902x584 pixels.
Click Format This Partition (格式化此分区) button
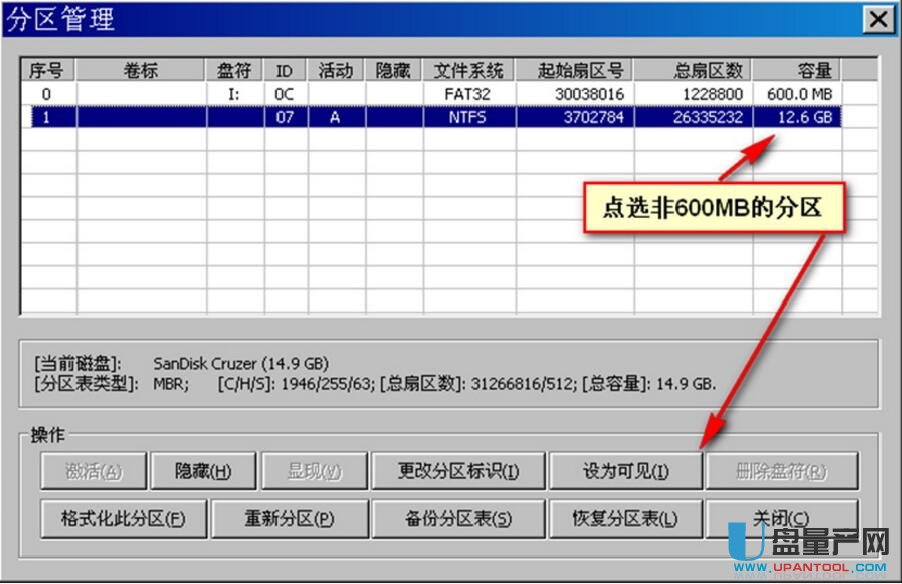coord(124,519)
